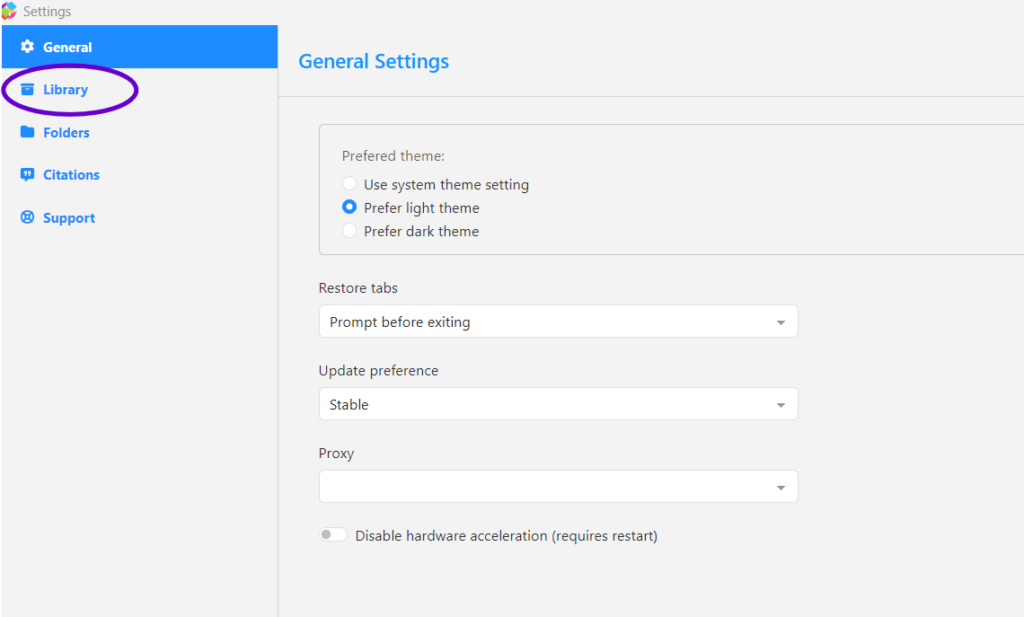Click the app logo in title bar
1024x617 pixels.
tap(9, 11)
